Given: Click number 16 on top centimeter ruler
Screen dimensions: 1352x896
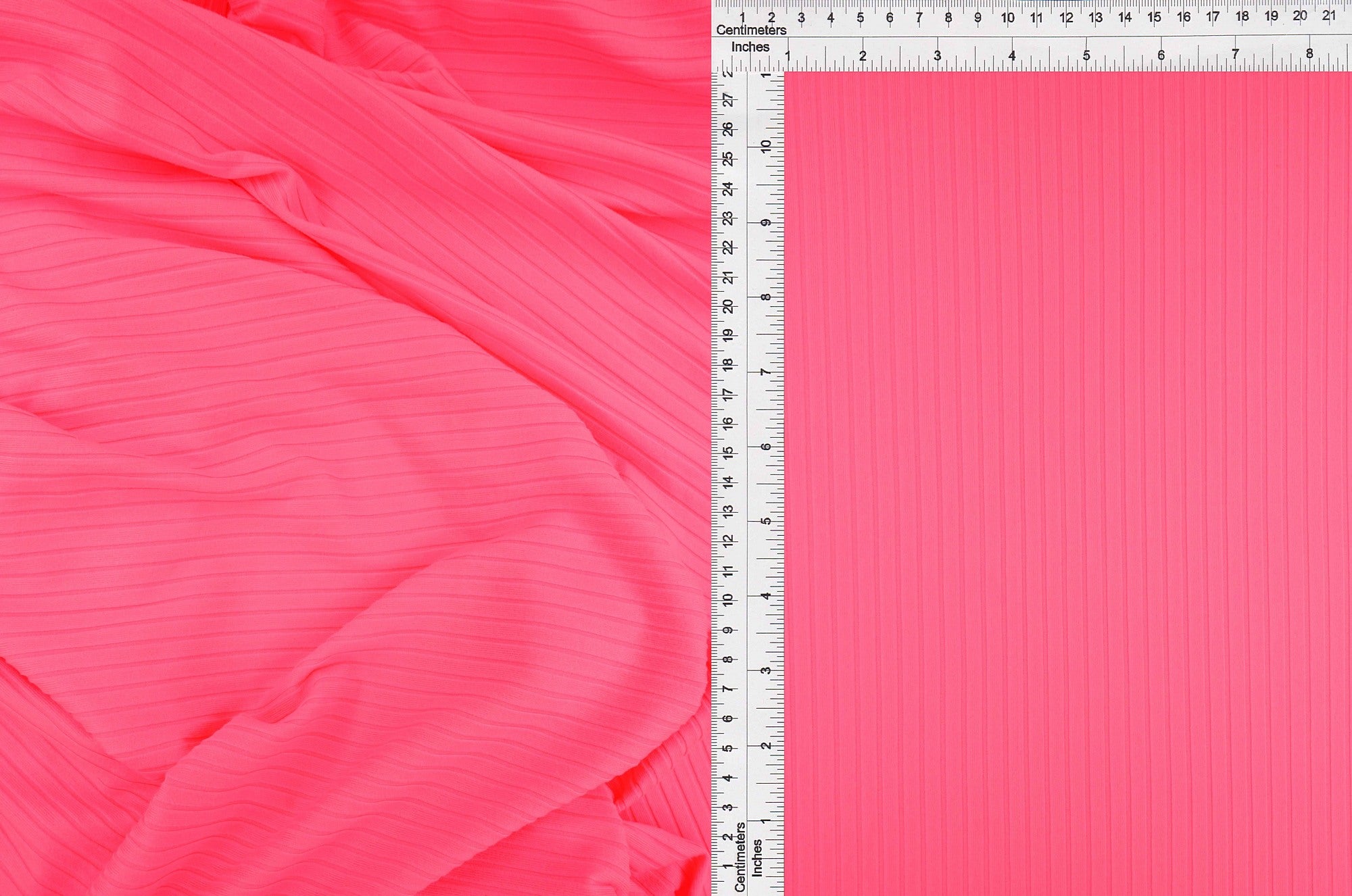Looking at the screenshot, I should [x=1183, y=18].
